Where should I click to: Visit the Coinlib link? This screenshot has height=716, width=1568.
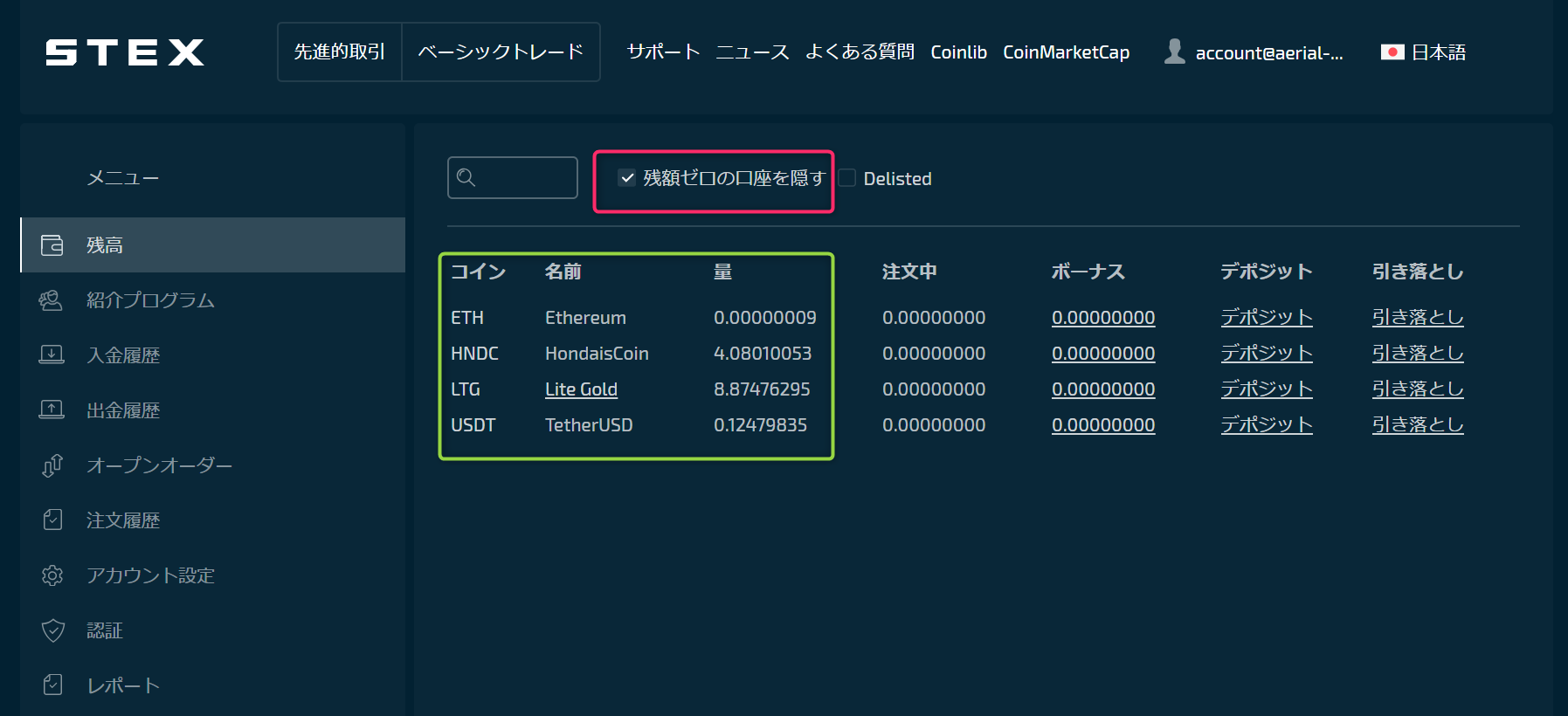coord(958,52)
